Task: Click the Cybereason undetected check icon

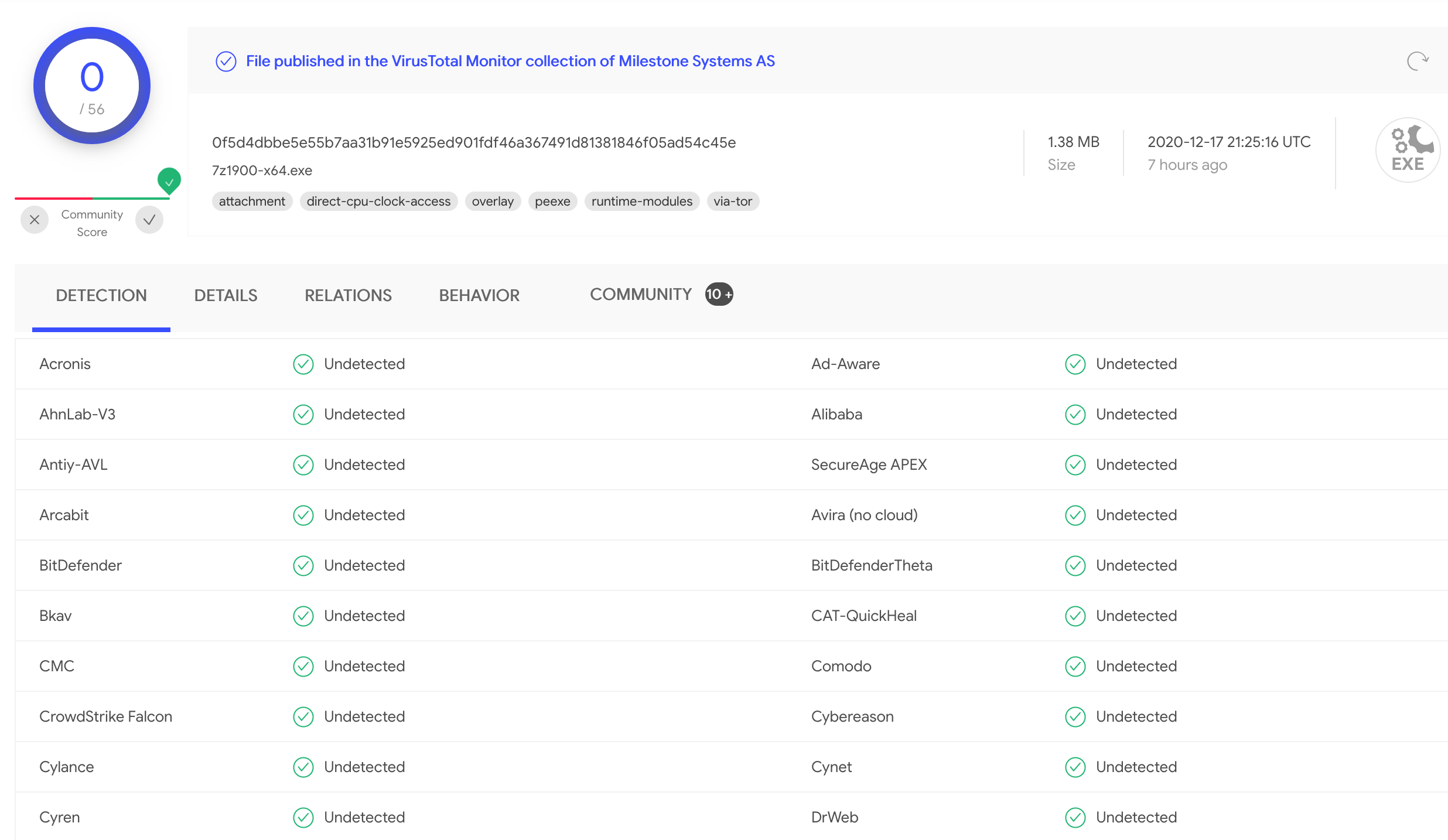Action: pos(1075,716)
